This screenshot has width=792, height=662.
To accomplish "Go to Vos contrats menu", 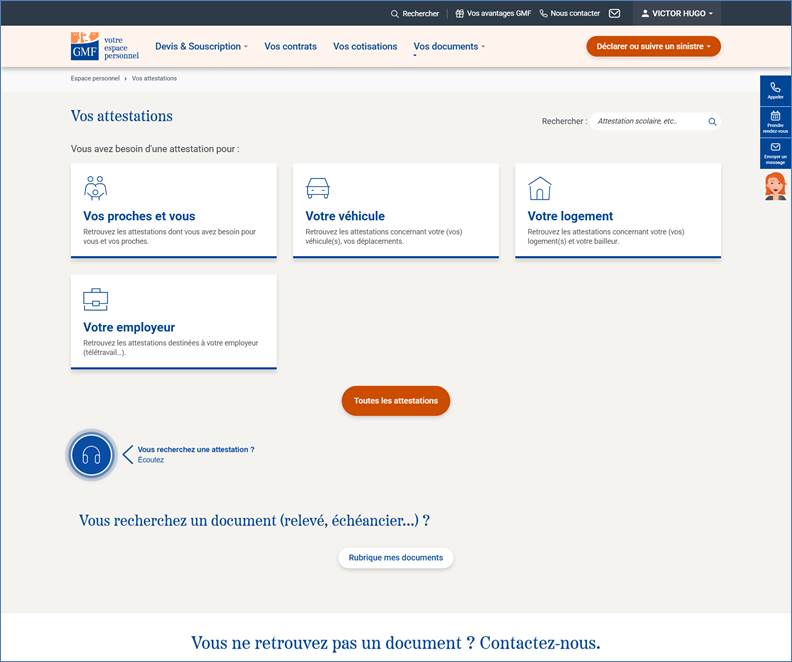I will point(290,46).
